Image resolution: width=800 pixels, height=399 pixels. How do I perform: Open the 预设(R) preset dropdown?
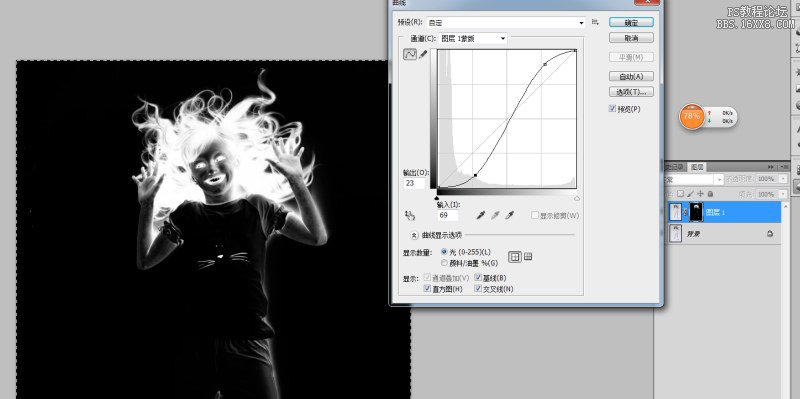tap(506, 22)
